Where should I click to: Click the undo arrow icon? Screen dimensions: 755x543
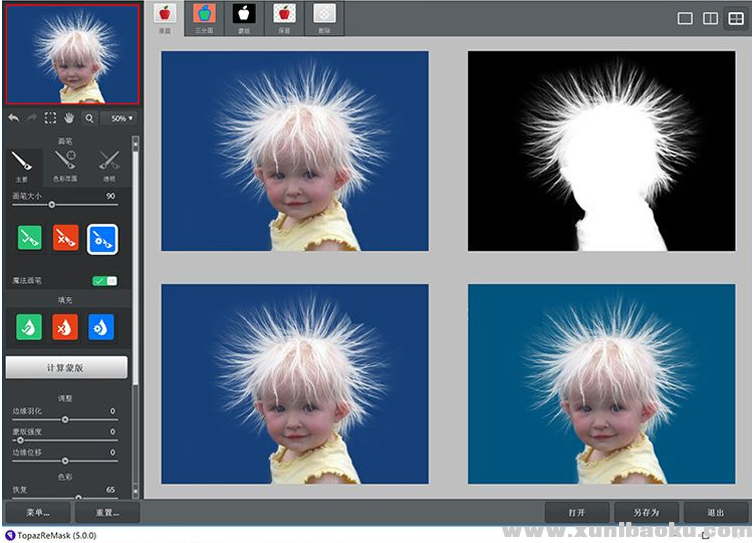point(14,118)
